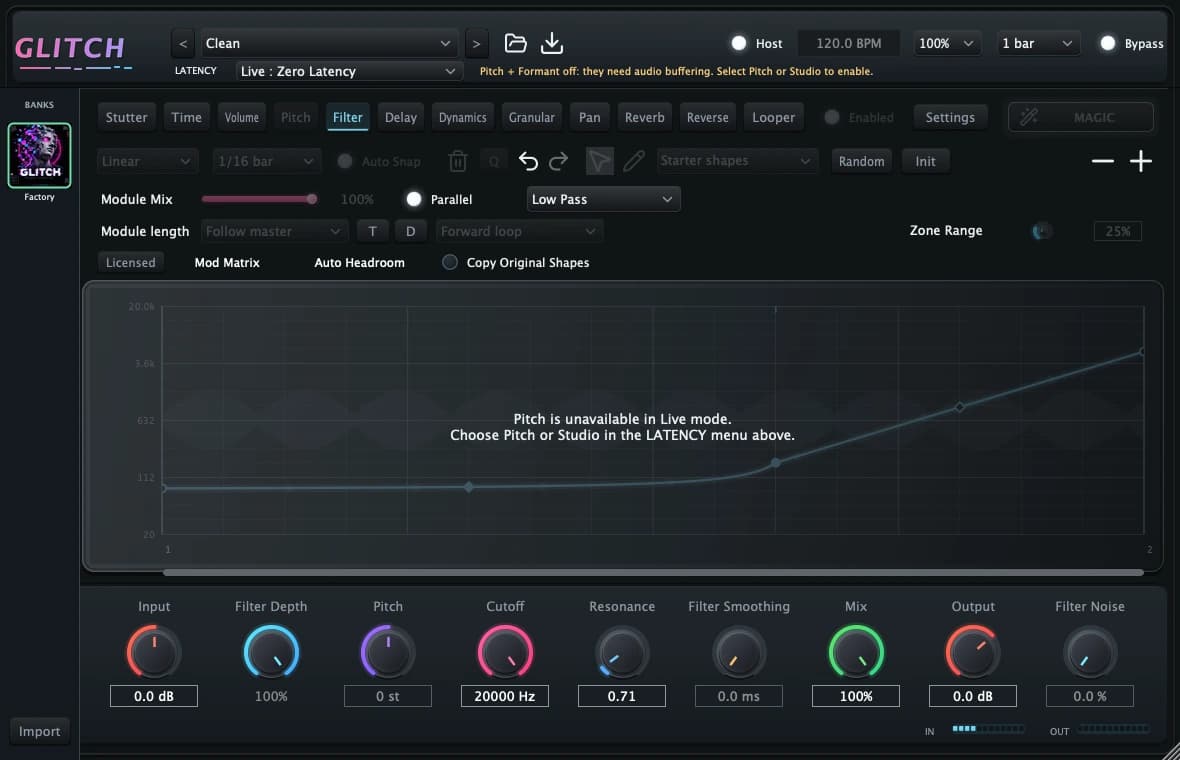1180x760 pixels.
Task: Click the 20000 Hz cutoff value field
Action: (505, 696)
